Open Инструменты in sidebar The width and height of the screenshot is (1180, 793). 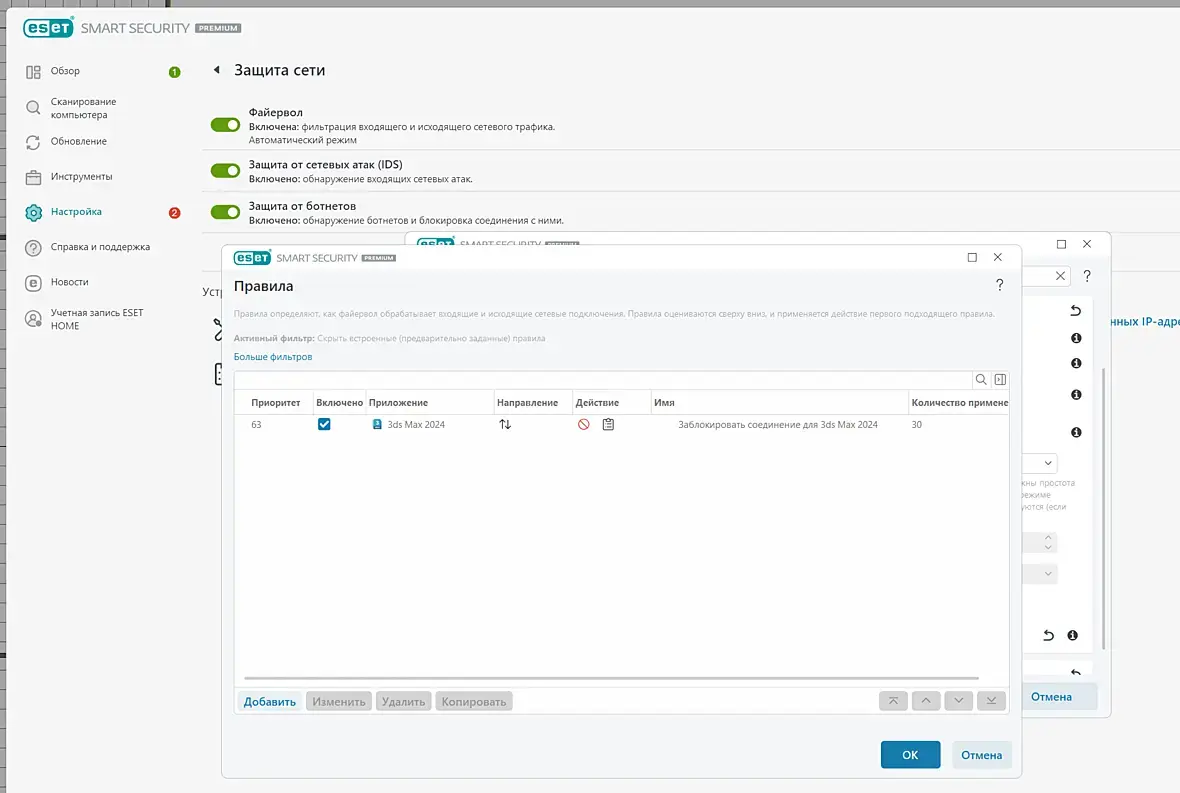coord(81,177)
